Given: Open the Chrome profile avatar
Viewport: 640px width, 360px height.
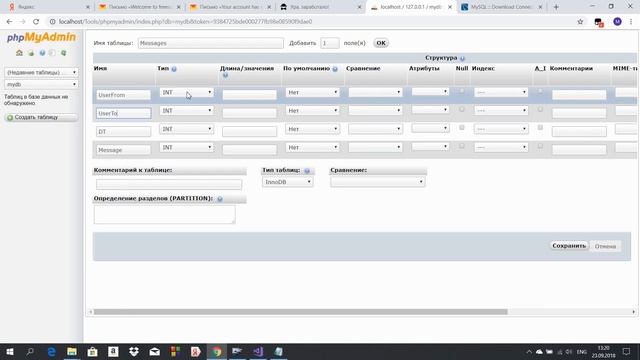Looking at the screenshot, I should pyautogui.click(x=617, y=22).
